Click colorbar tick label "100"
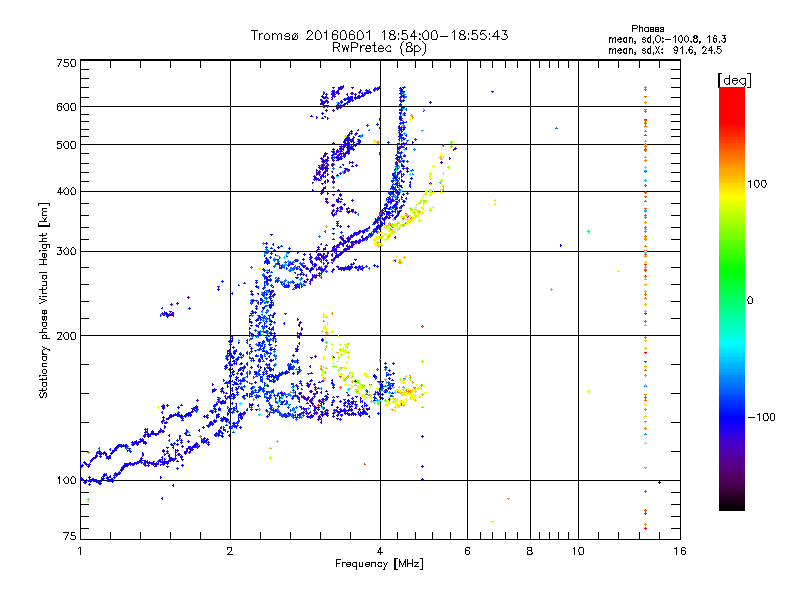Viewport: 800px width, 600px height. click(x=757, y=184)
